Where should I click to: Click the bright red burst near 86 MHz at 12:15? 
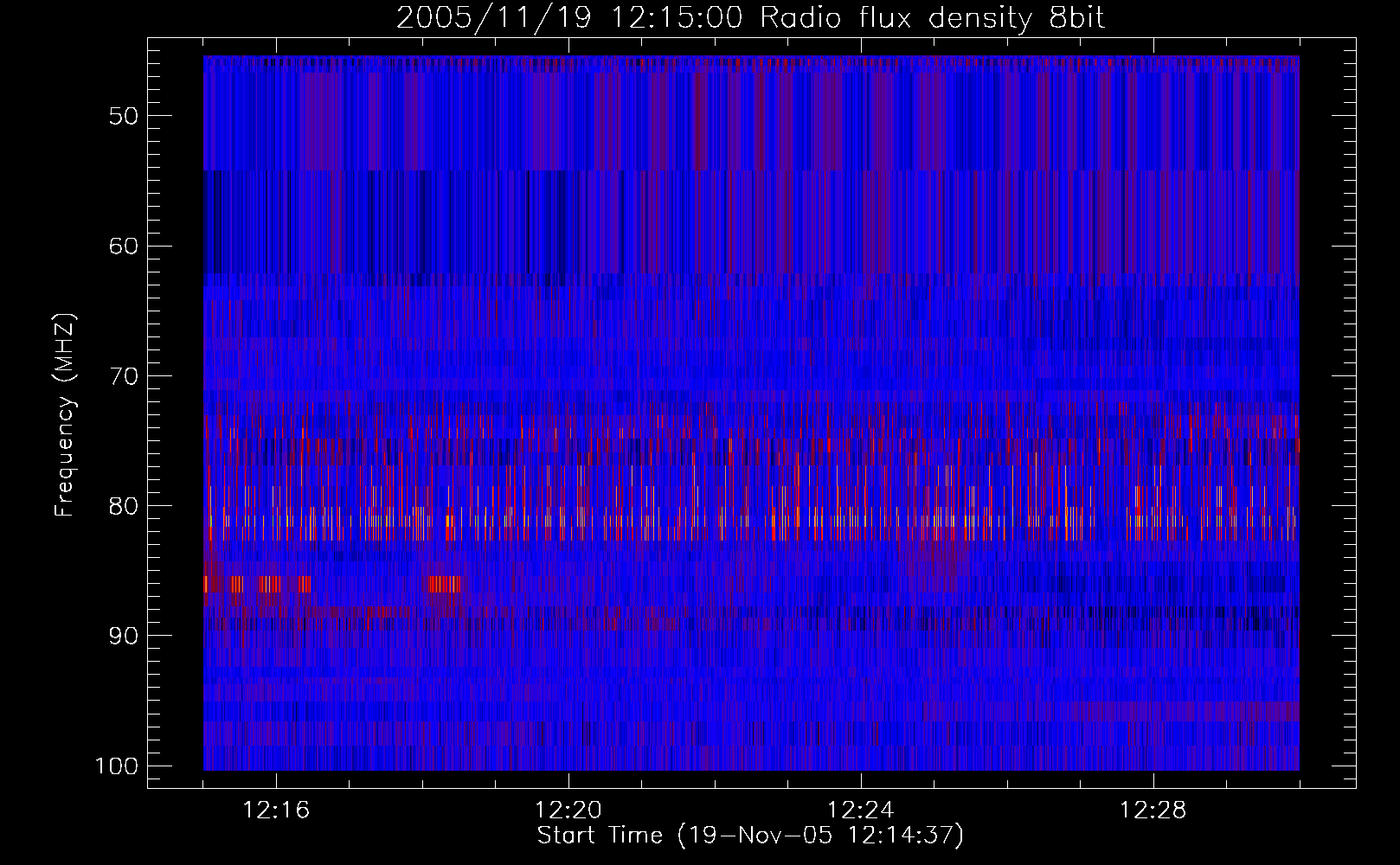[257, 584]
